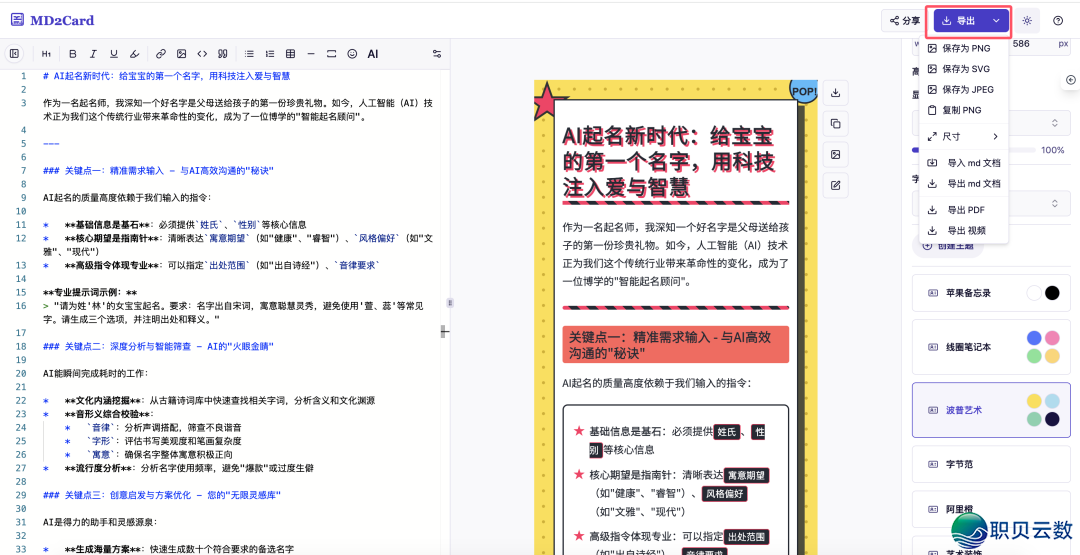Viewport: 1080px width, 555px height.
Task: Apply bold formatting with the B icon
Action: pyautogui.click(x=72, y=54)
